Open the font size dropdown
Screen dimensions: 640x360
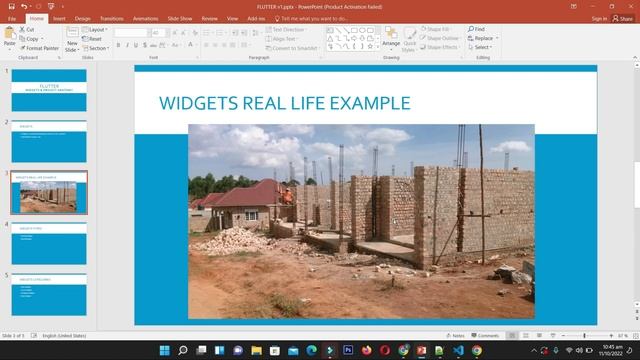click(167, 33)
